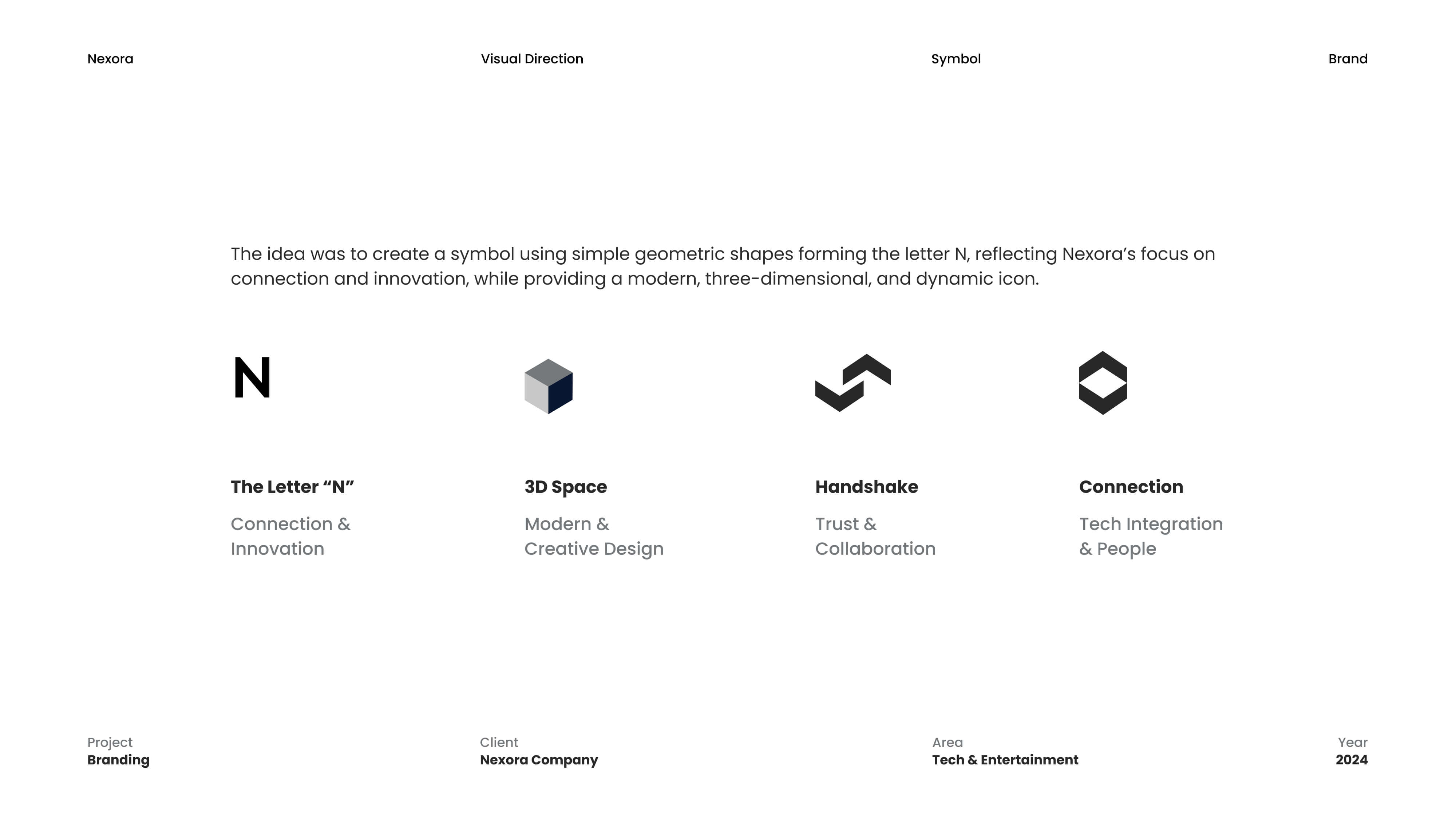The height and width of the screenshot is (819, 1456).
Task: Click the "3D Space" heading
Action: pos(565,487)
